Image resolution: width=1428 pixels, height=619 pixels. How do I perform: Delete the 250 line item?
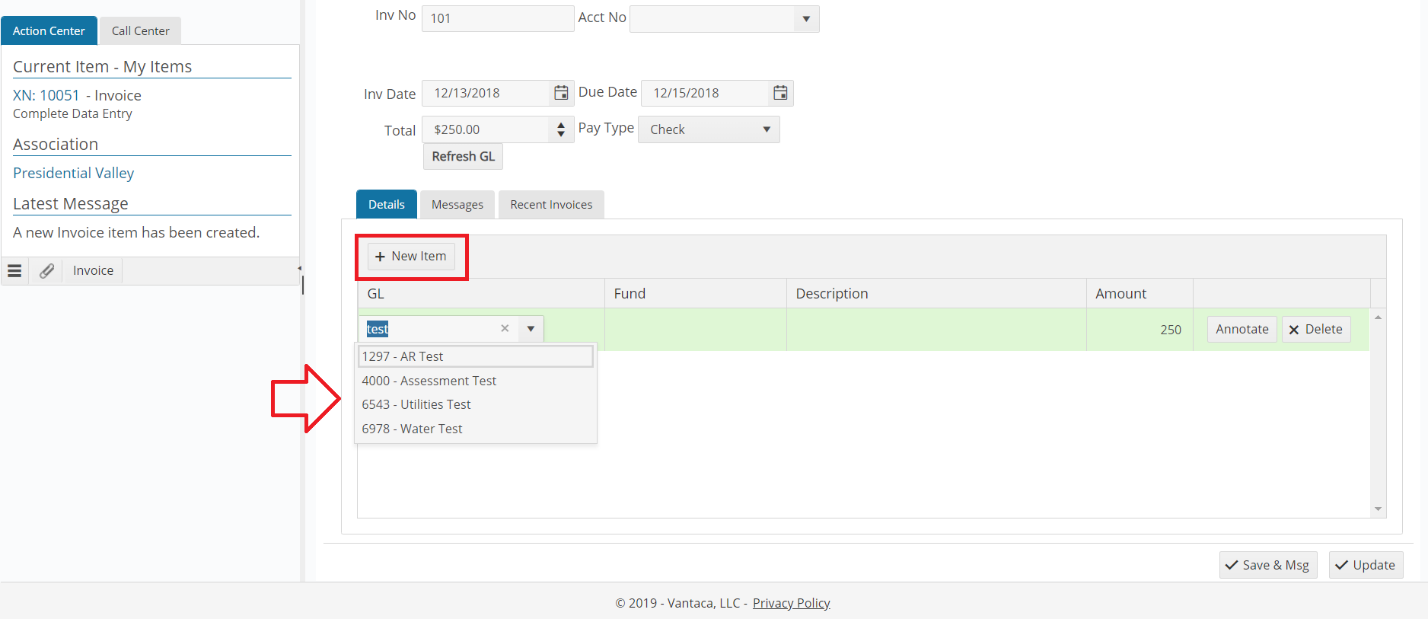(x=1316, y=328)
